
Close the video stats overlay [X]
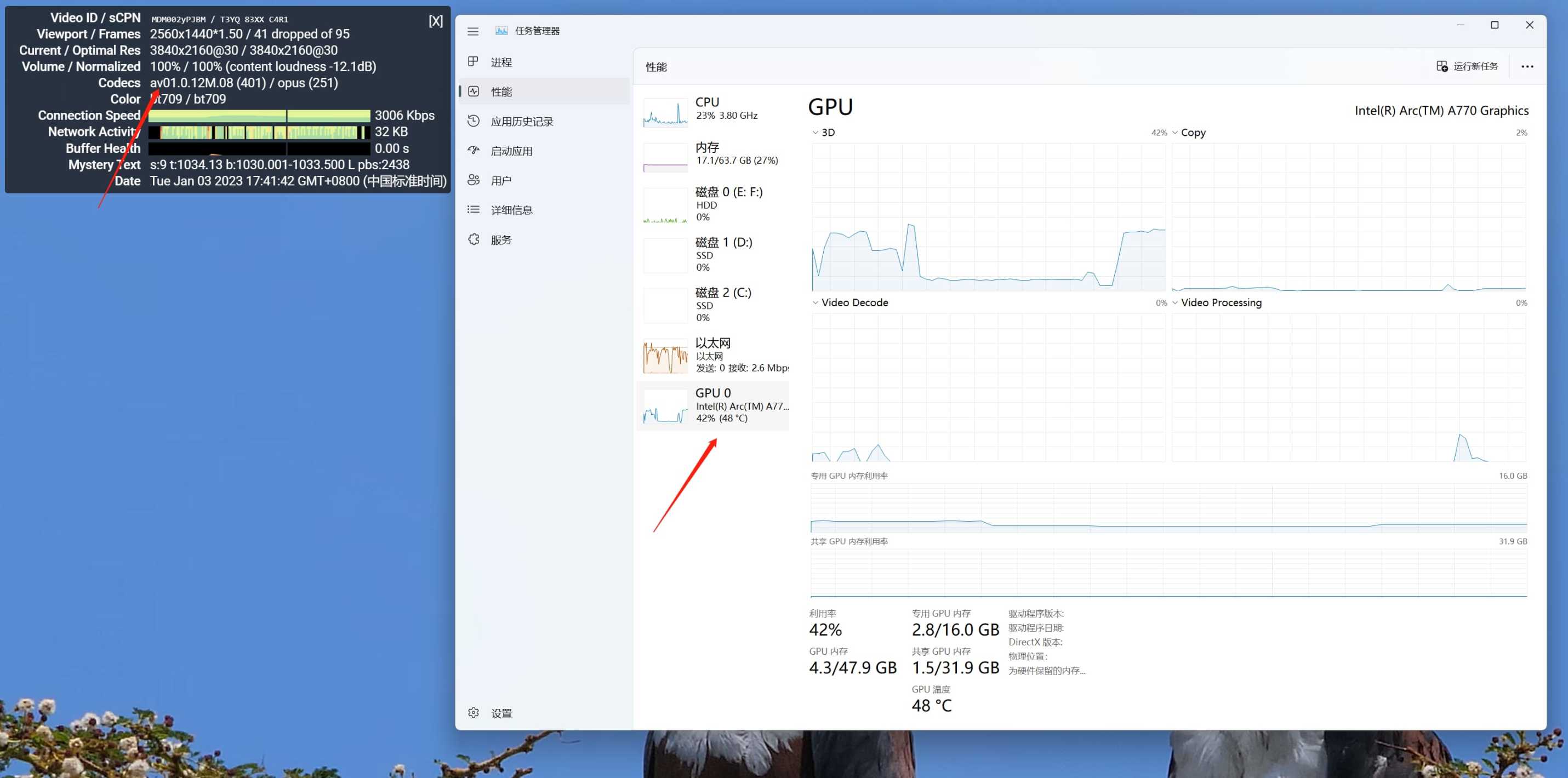[435, 21]
